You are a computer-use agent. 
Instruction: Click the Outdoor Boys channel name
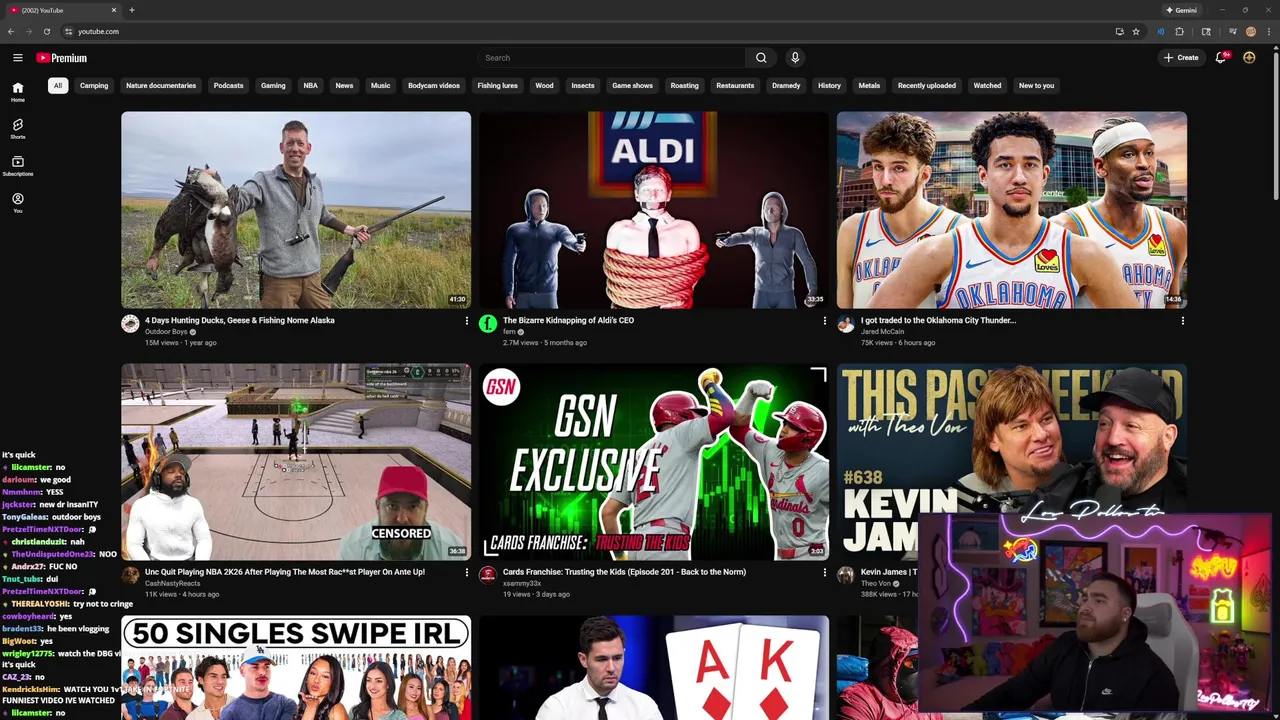point(166,332)
